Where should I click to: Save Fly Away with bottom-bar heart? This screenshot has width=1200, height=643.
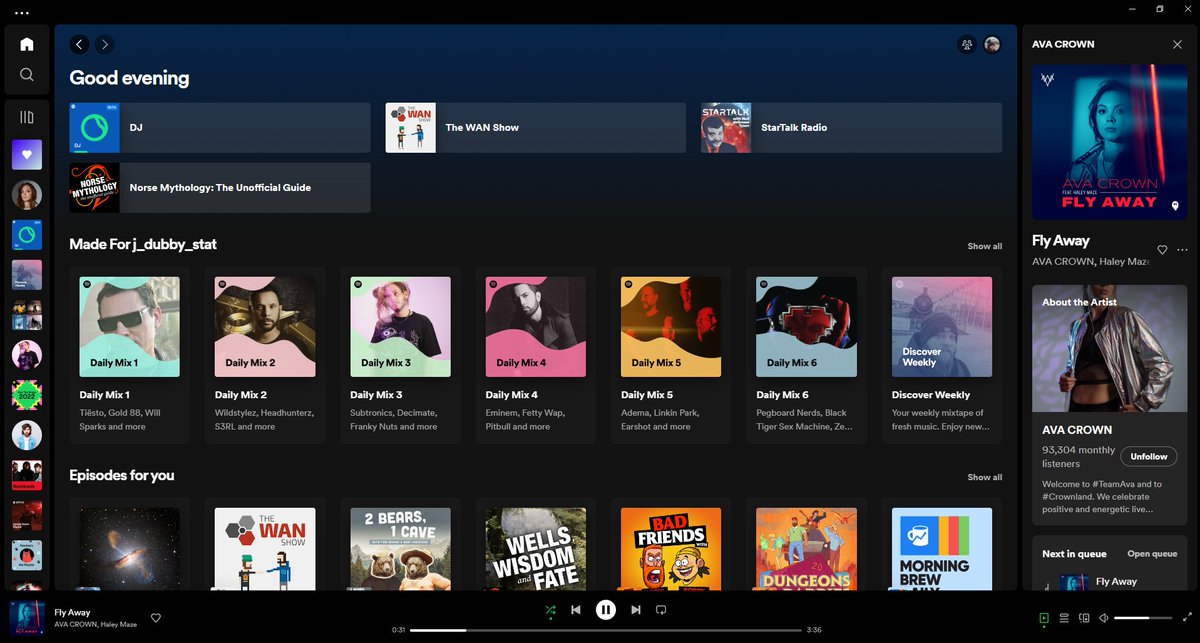[x=156, y=618]
